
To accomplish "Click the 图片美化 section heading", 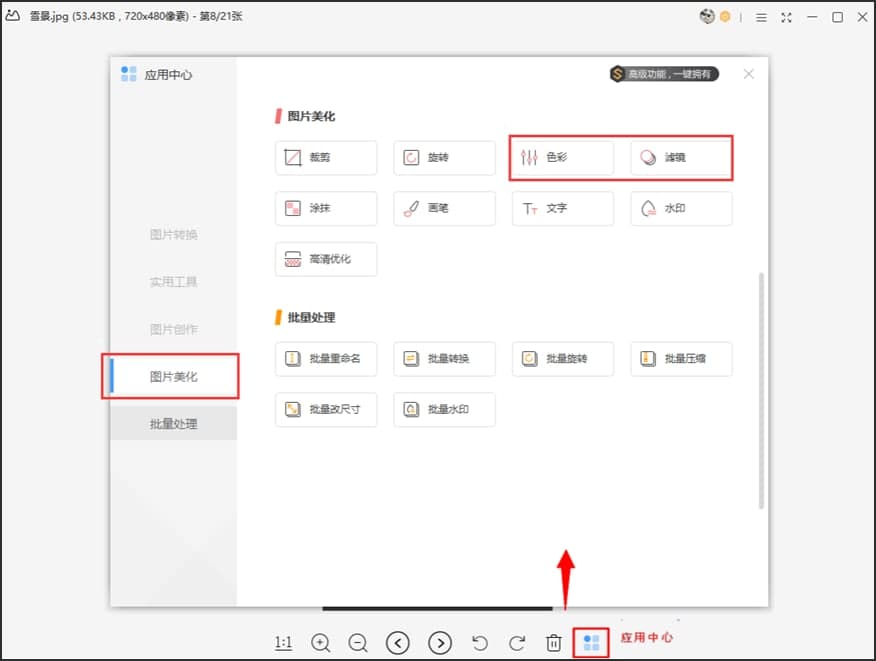I will coord(311,116).
